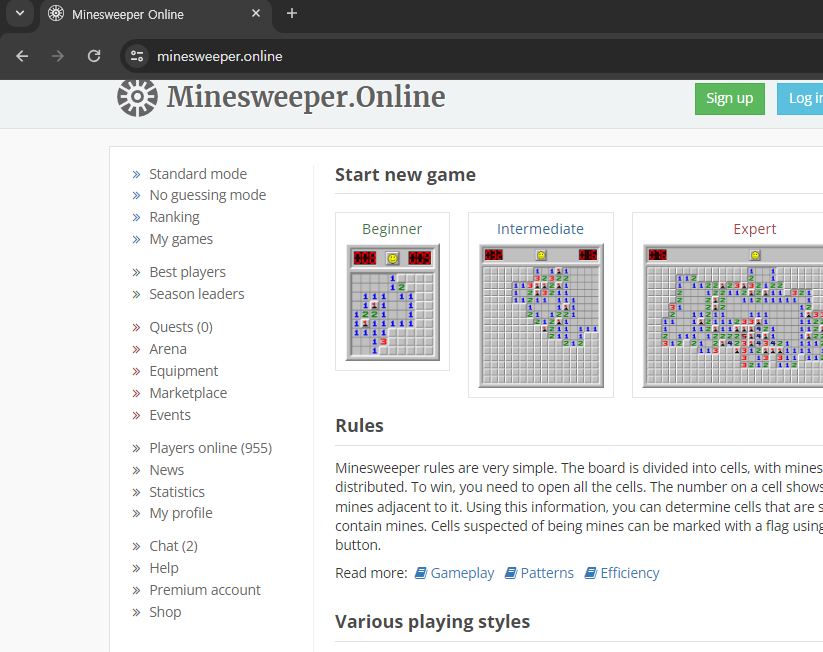Start an Expert game via its title
Viewport: 823px width, 652px height.
coord(755,229)
